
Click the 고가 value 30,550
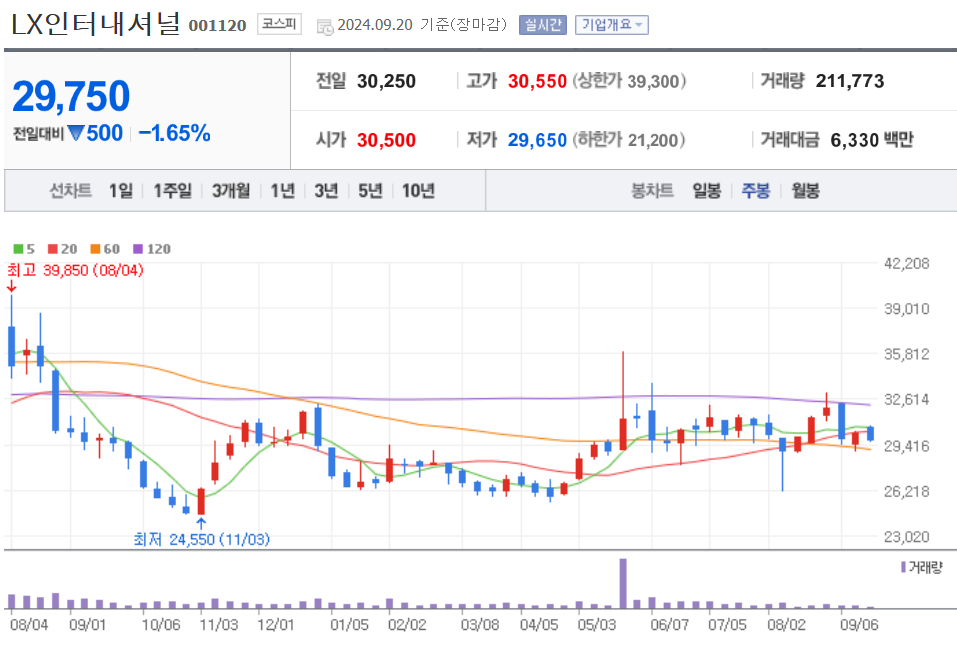click(x=537, y=81)
